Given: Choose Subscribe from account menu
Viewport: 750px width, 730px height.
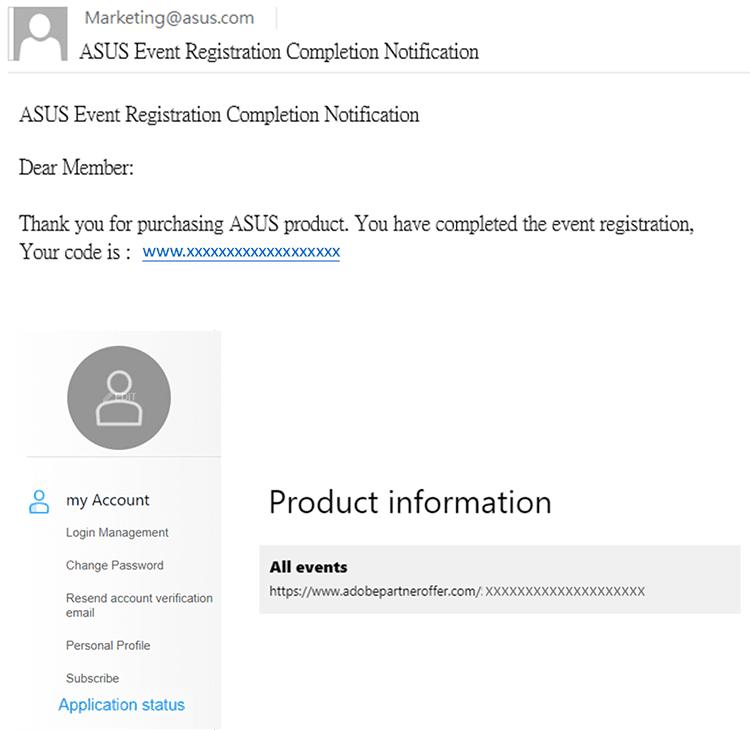Looking at the screenshot, I should click(x=92, y=678).
